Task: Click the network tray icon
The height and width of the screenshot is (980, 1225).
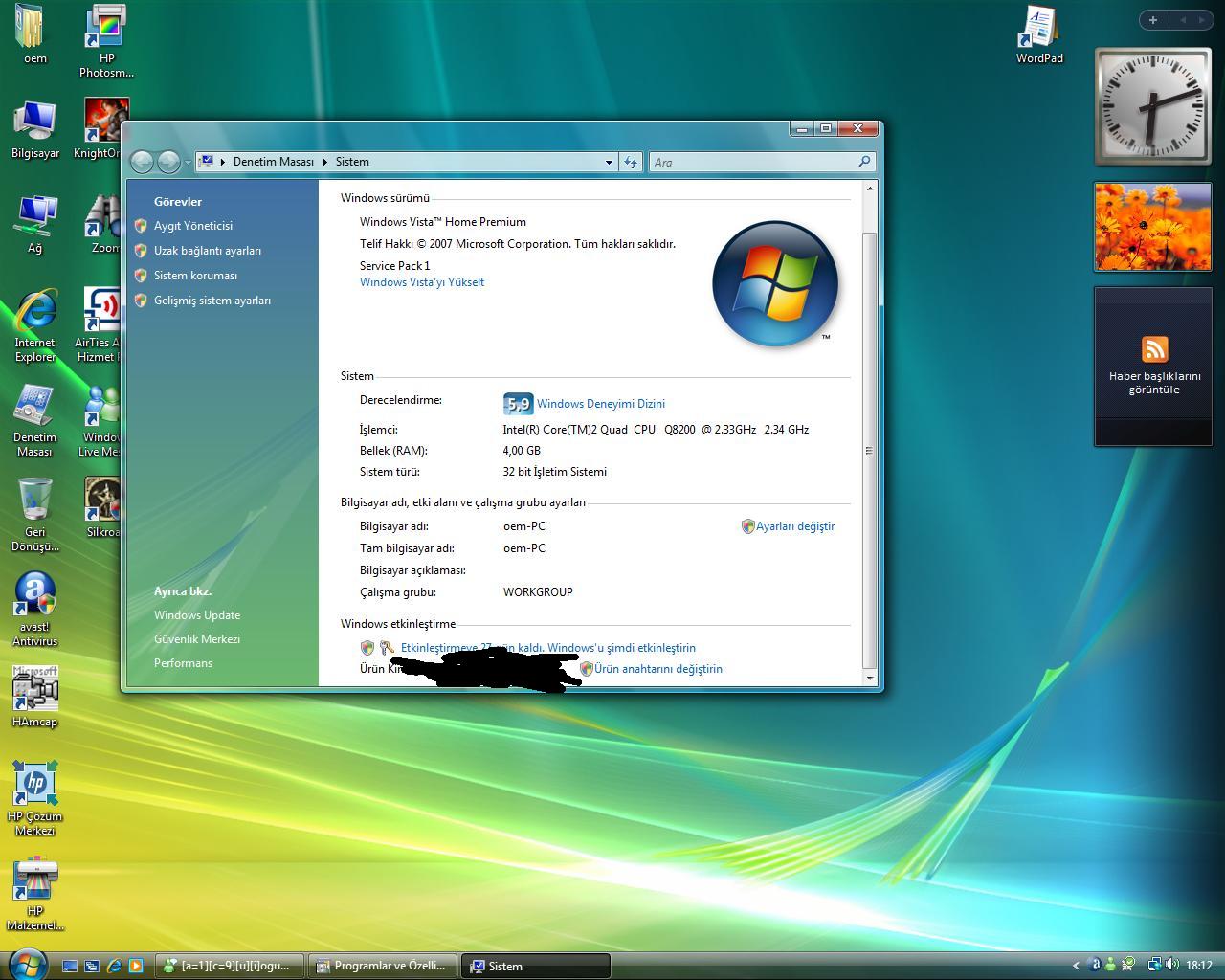Action: coord(1154,965)
